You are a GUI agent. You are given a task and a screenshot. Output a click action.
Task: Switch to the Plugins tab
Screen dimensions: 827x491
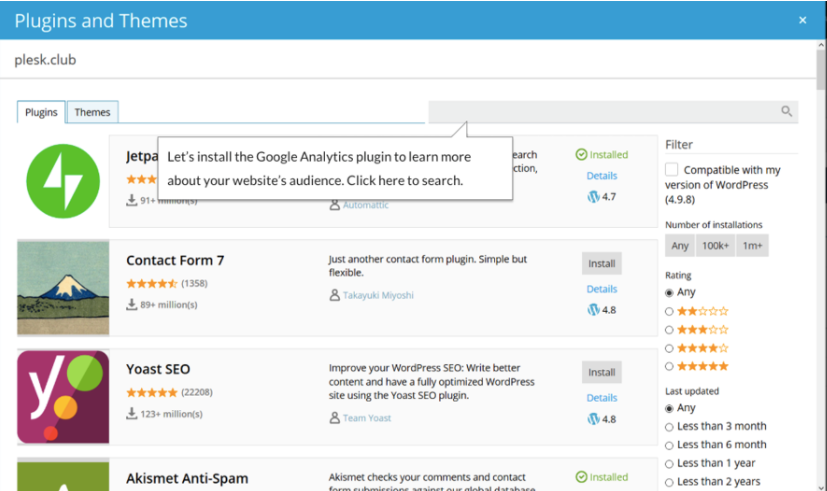click(41, 112)
